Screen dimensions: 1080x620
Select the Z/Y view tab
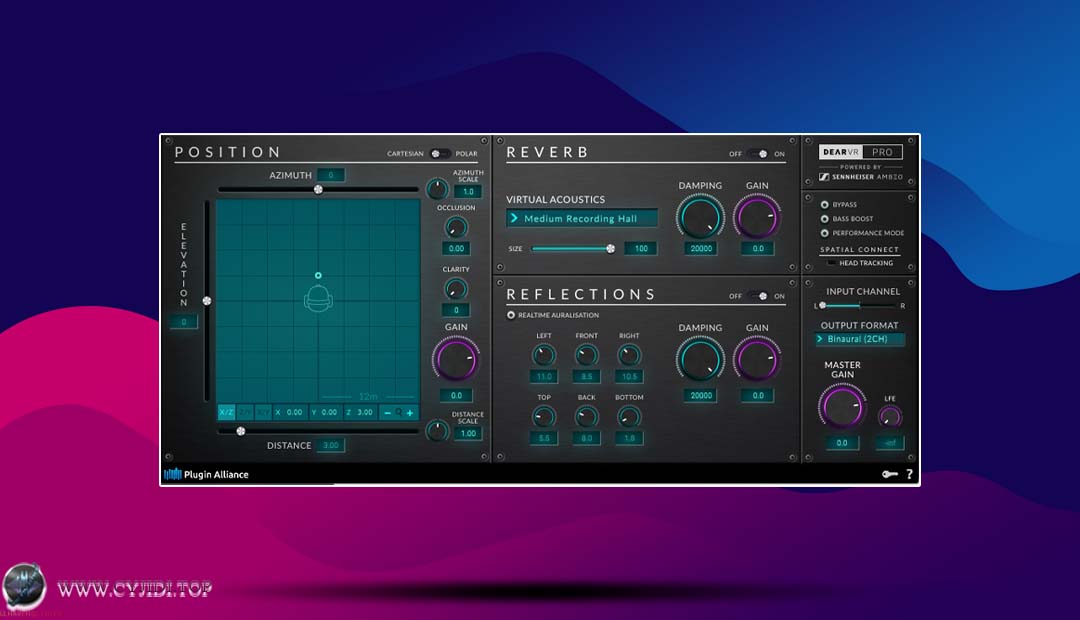pyautogui.click(x=245, y=412)
